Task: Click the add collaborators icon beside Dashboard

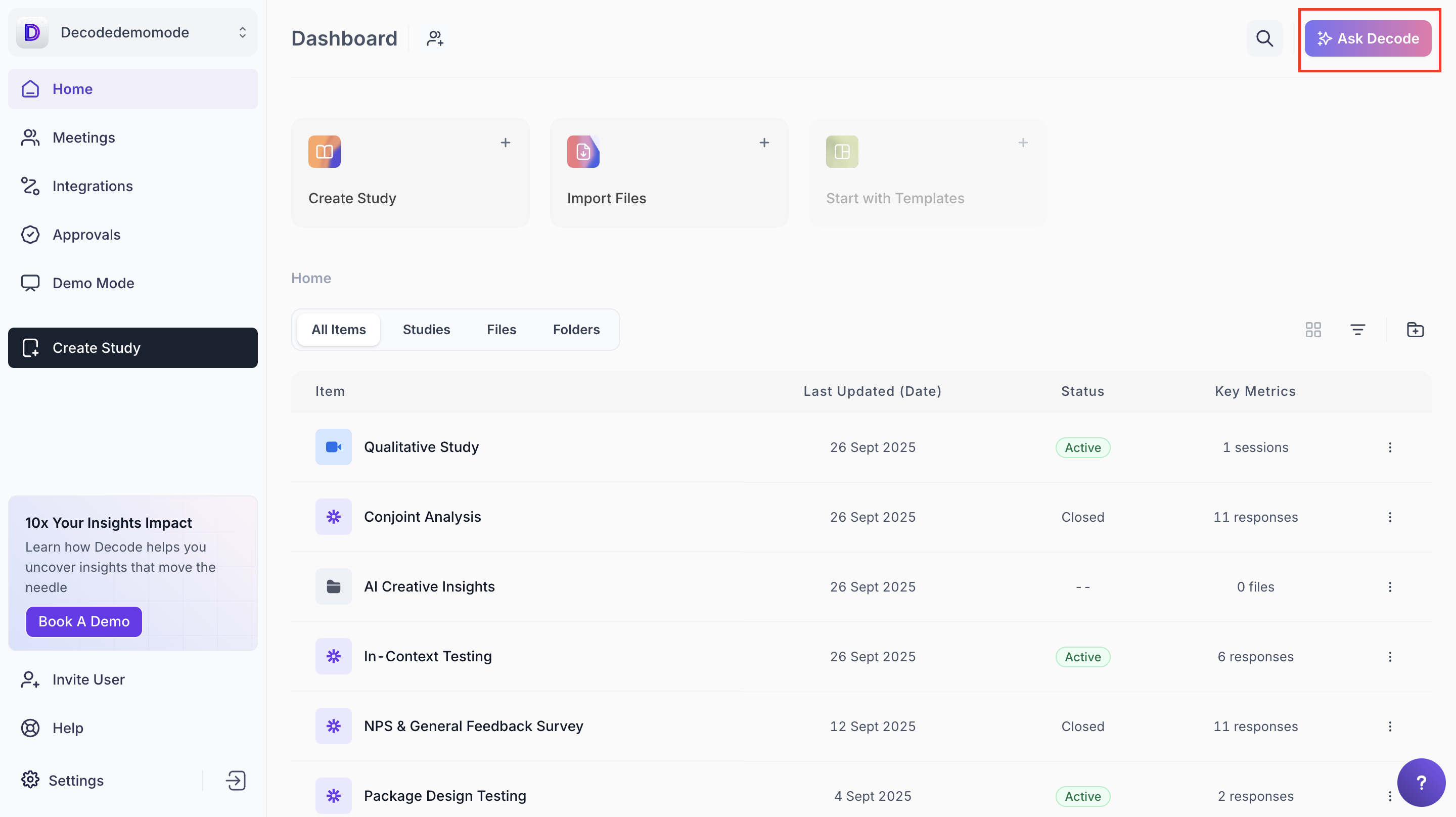Action: click(435, 38)
